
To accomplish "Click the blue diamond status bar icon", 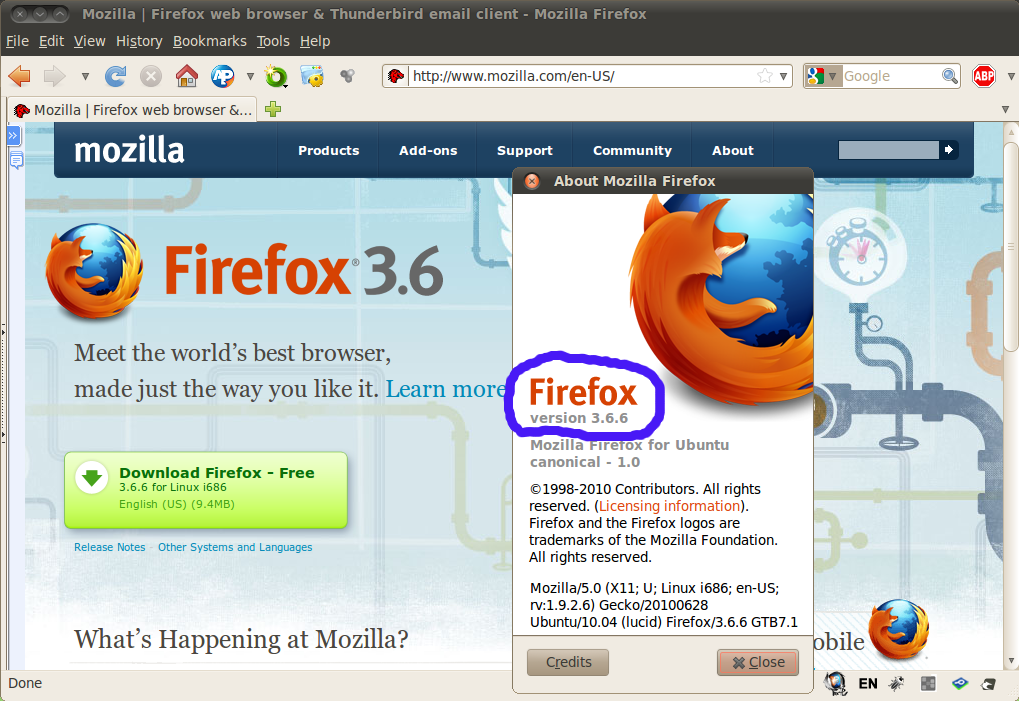I will click(x=960, y=683).
